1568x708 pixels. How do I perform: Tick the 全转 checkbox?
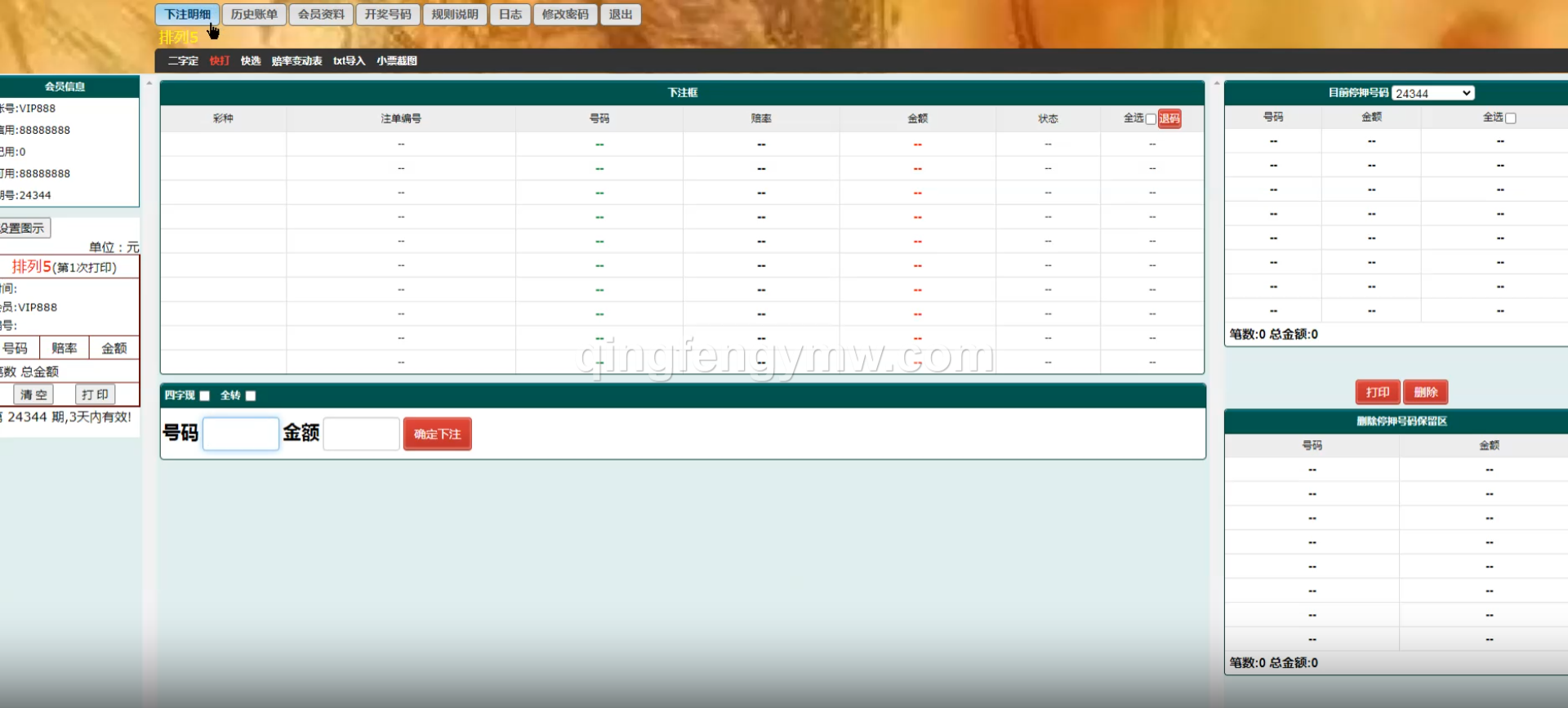pyautogui.click(x=251, y=396)
